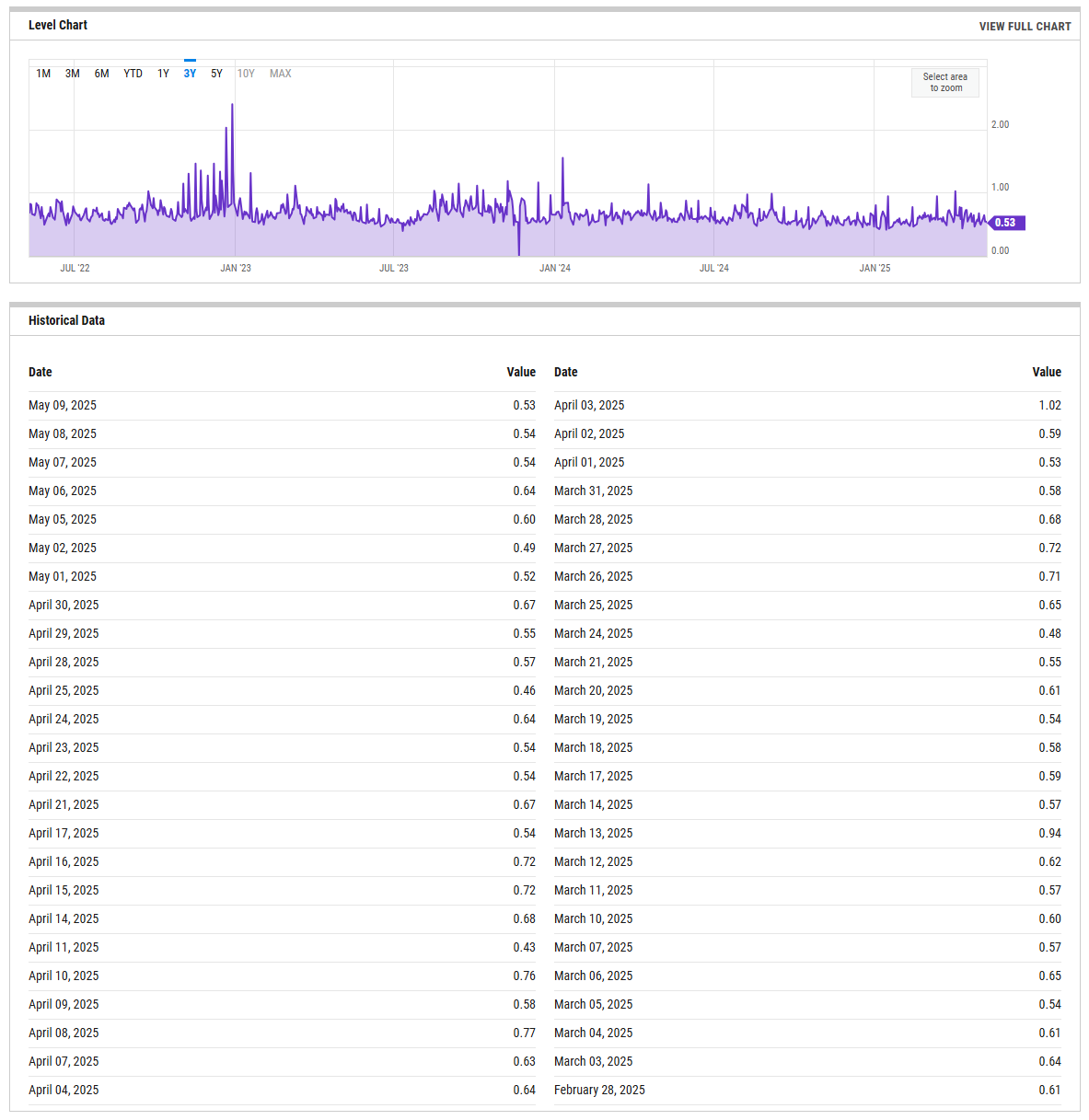Click the 0.94 value for March 13
1089x1120 pixels.
click(x=1049, y=833)
